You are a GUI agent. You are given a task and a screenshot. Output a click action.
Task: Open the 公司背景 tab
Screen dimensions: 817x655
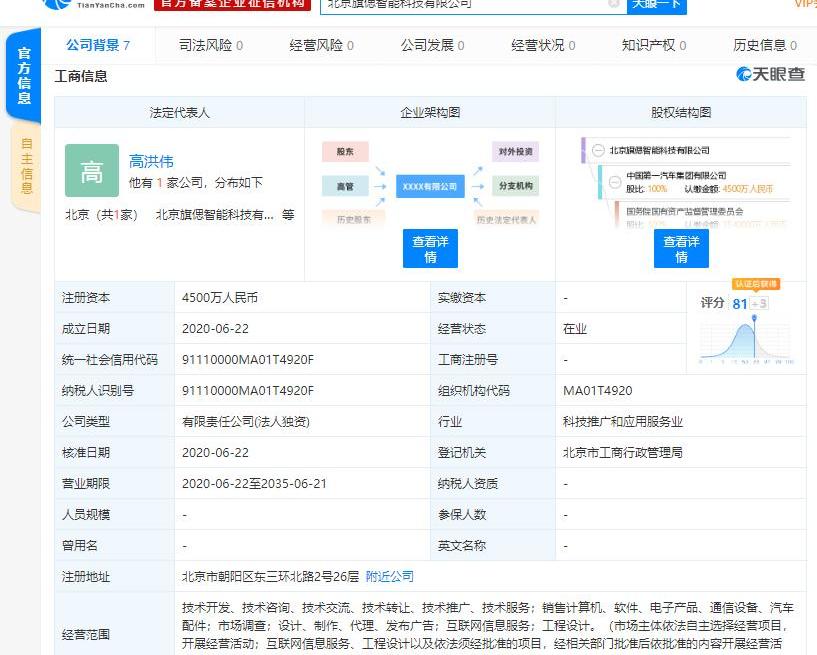(x=98, y=45)
